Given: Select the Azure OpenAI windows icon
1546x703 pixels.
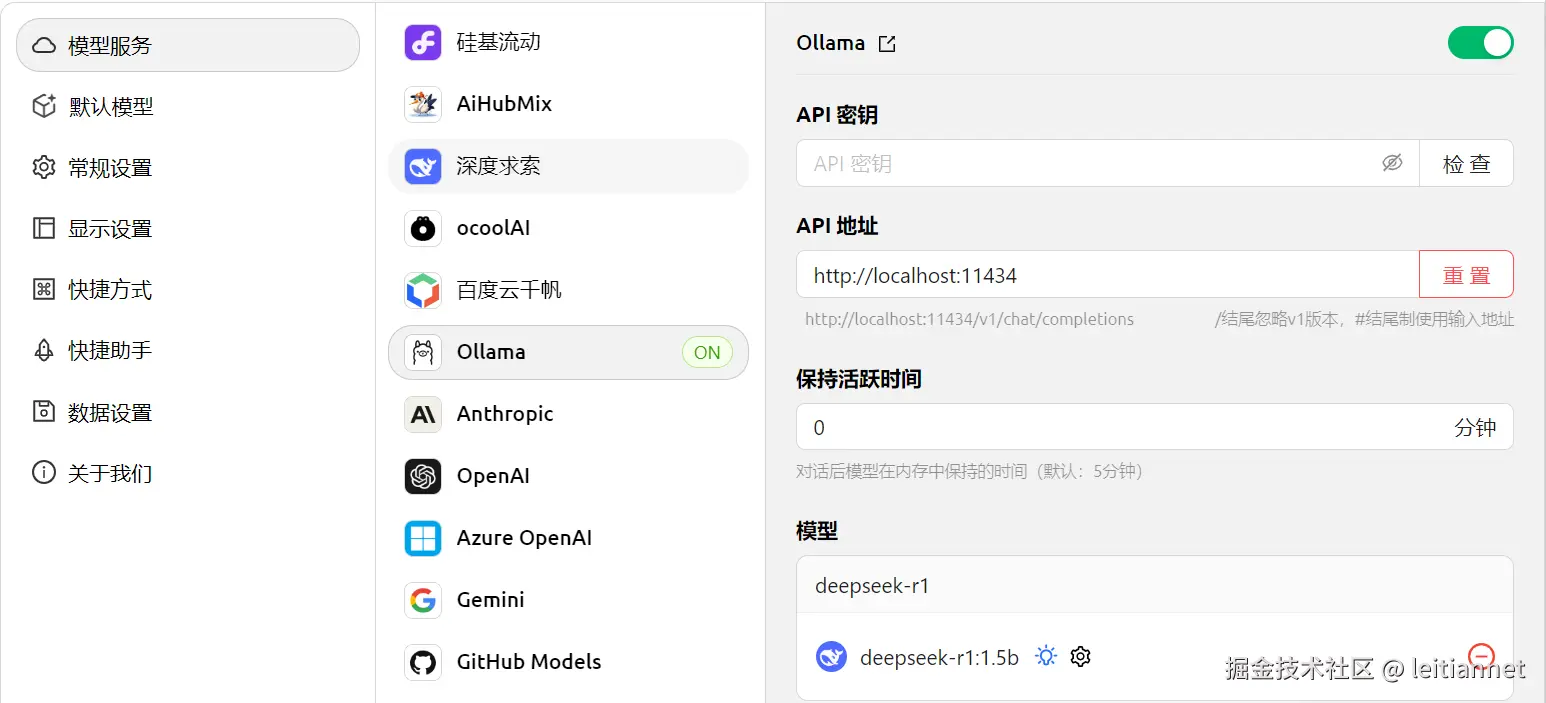Looking at the screenshot, I should (x=423, y=538).
